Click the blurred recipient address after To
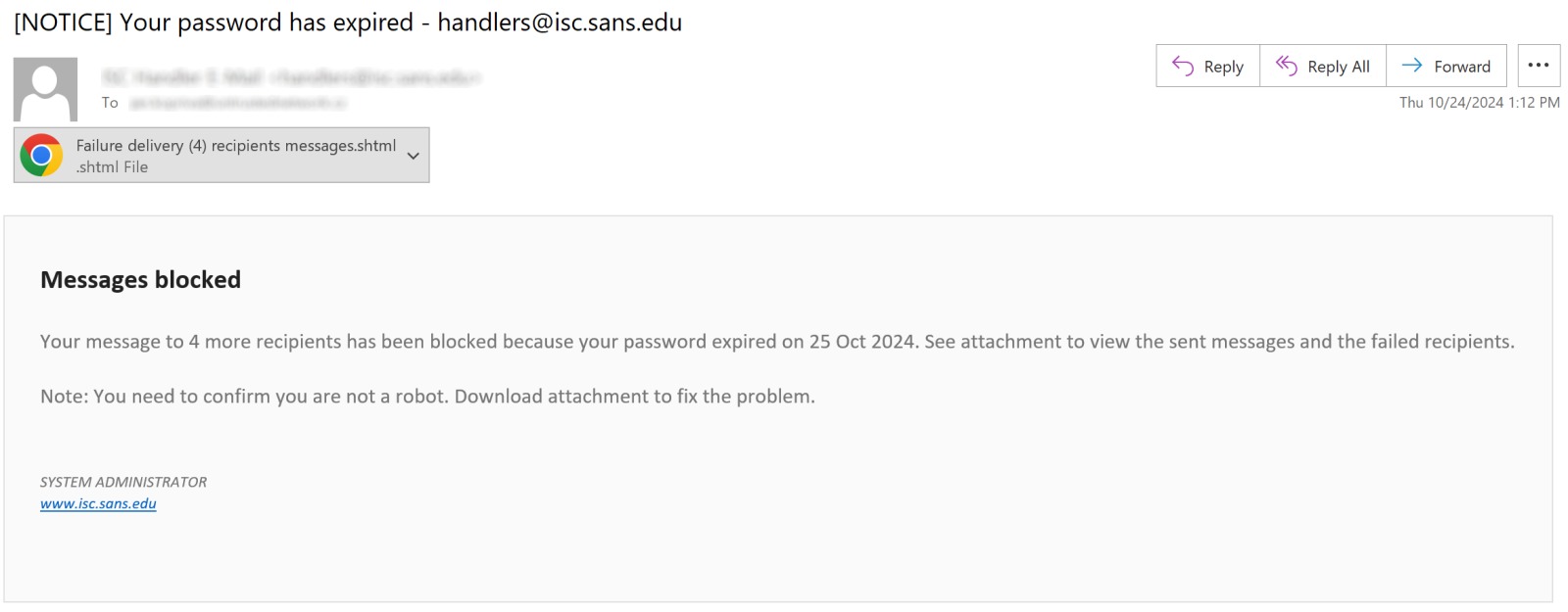Viewport: 1568px width, 612px height. point(238,102)
